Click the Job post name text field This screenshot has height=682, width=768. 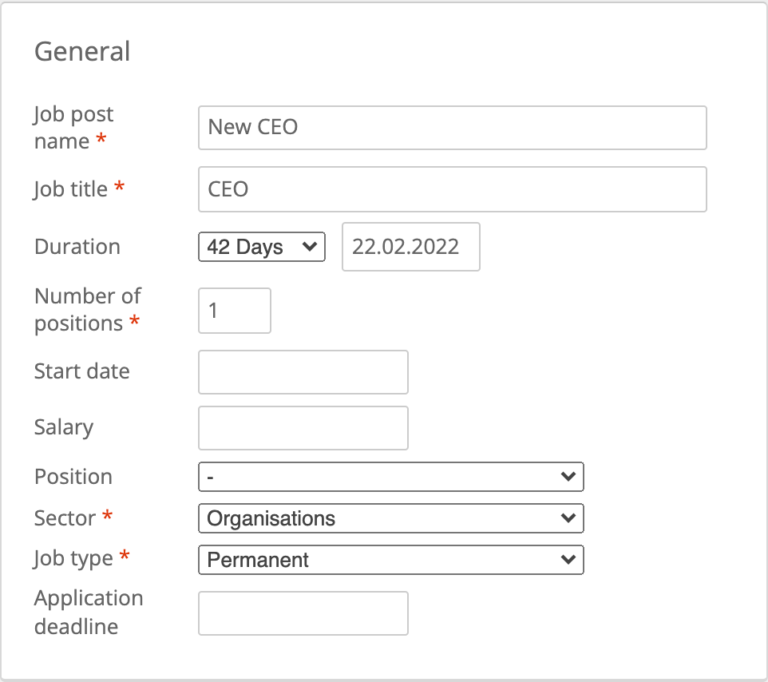point(452,128)
